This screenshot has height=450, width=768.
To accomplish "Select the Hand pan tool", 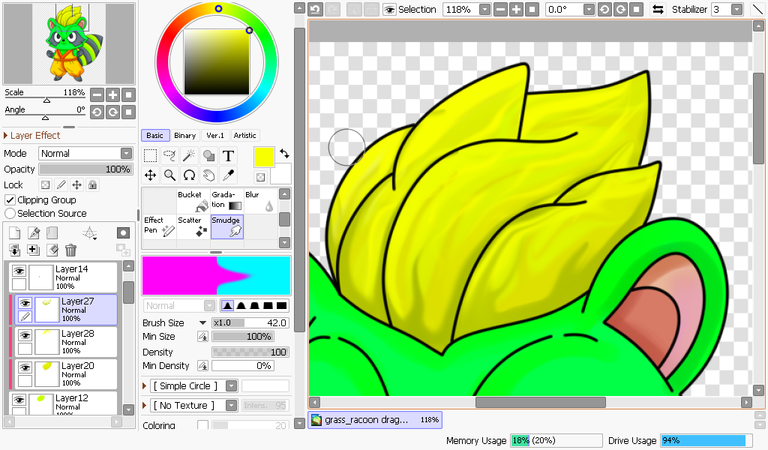I will (x=209, y=175).
